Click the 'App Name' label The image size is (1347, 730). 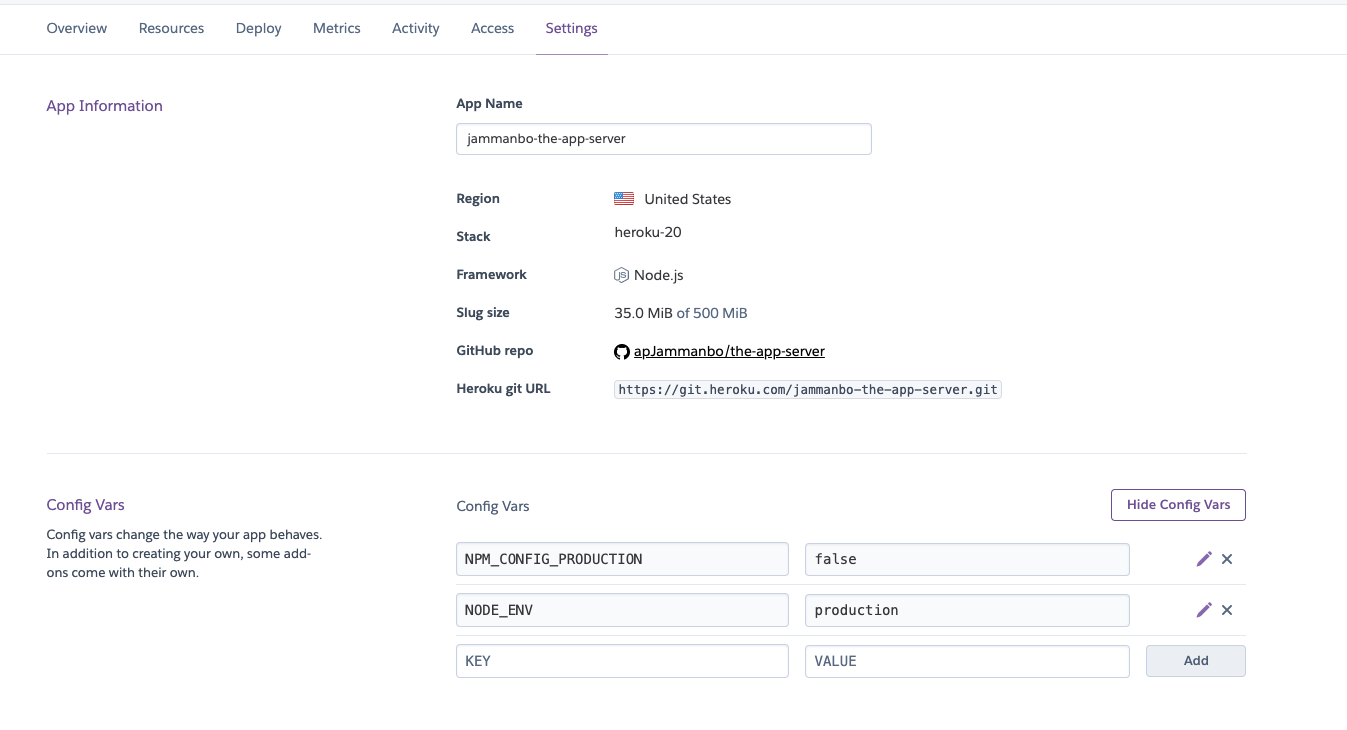point(489,104)
